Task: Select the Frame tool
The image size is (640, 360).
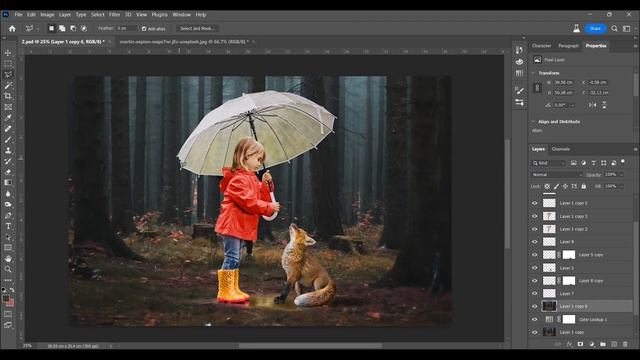Action: (x=8, y=107)
